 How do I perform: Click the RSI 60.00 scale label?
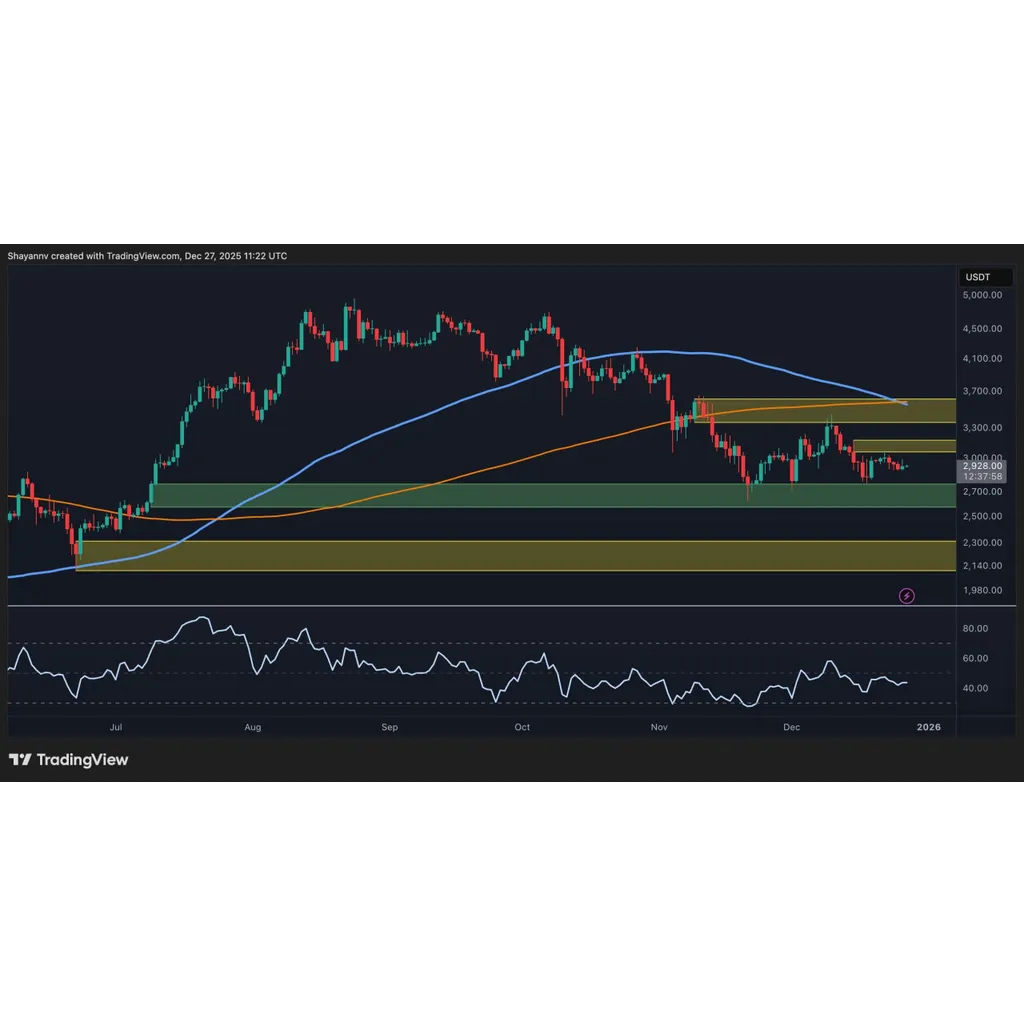[975, 658]
